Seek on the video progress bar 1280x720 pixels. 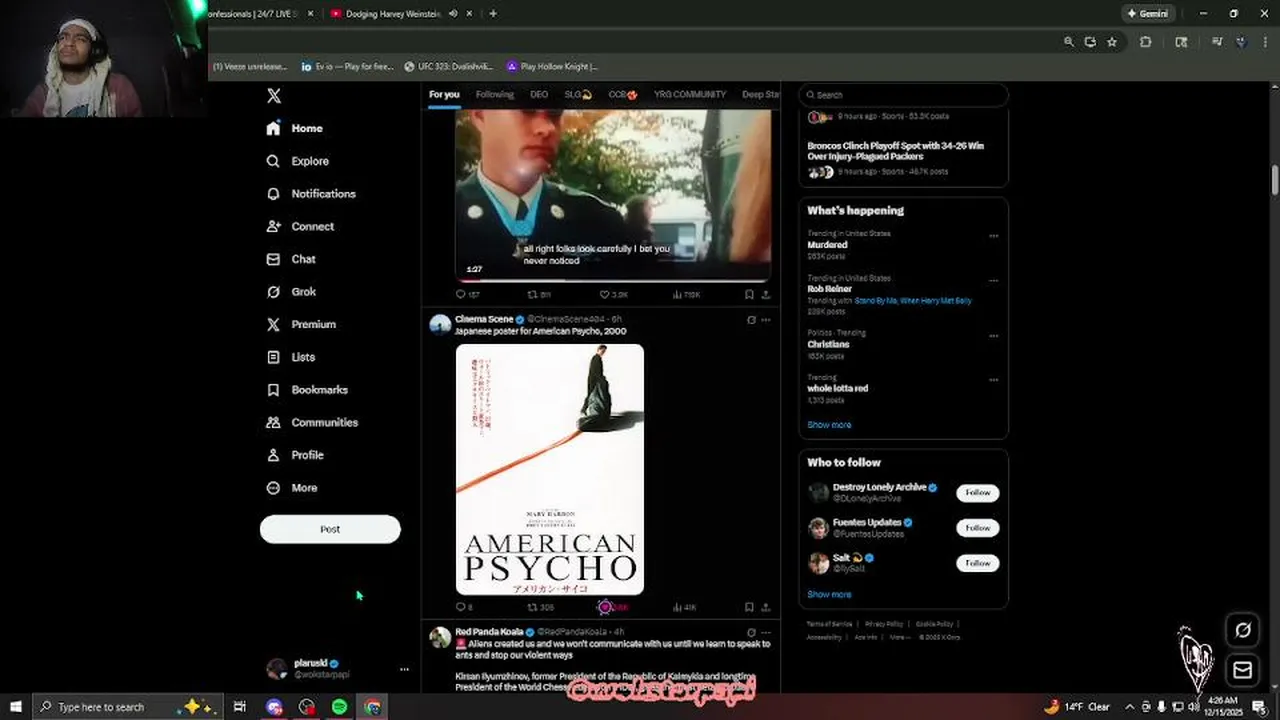pyautogui.click(x=613, y=280)
